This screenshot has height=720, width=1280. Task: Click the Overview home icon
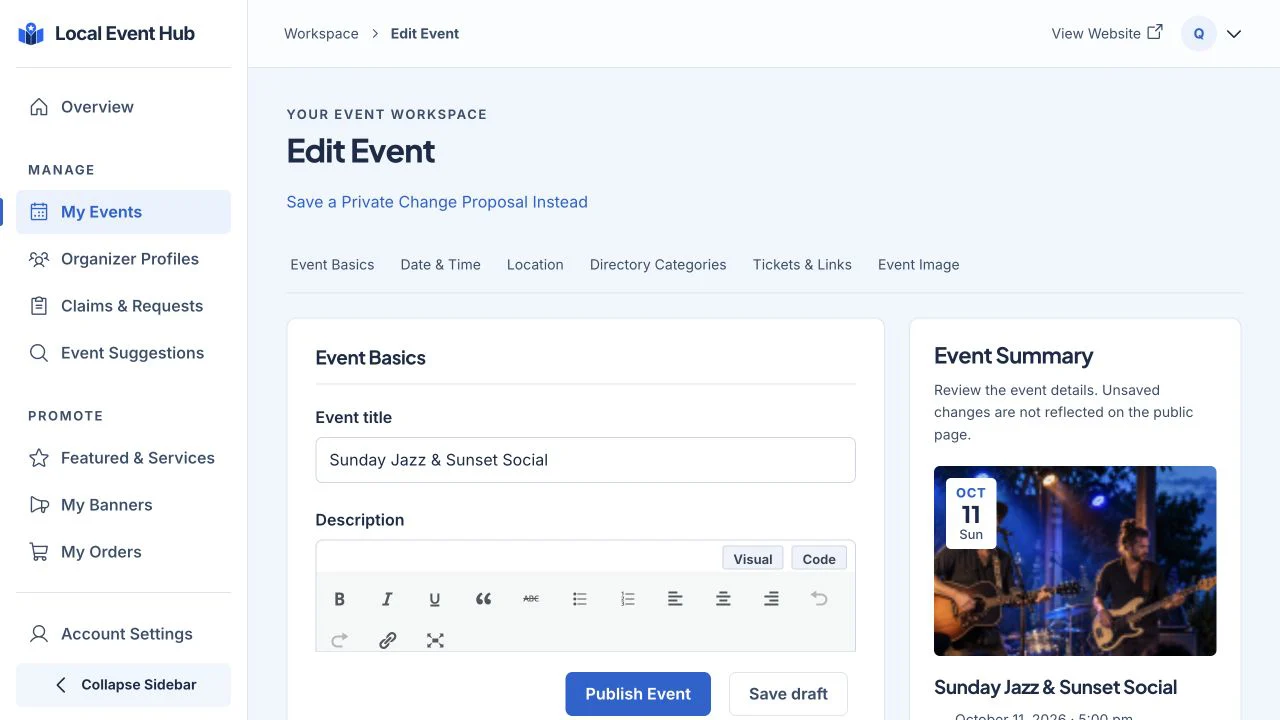[39, 107]
